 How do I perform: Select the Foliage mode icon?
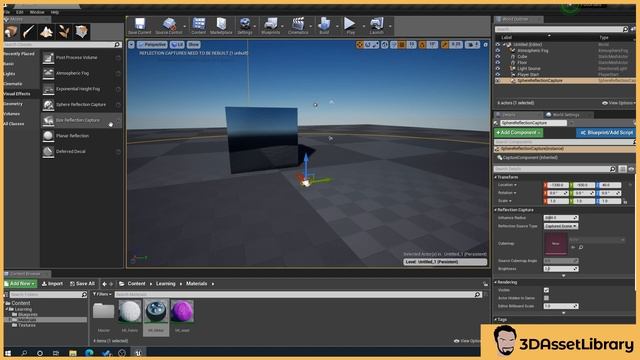64,32
